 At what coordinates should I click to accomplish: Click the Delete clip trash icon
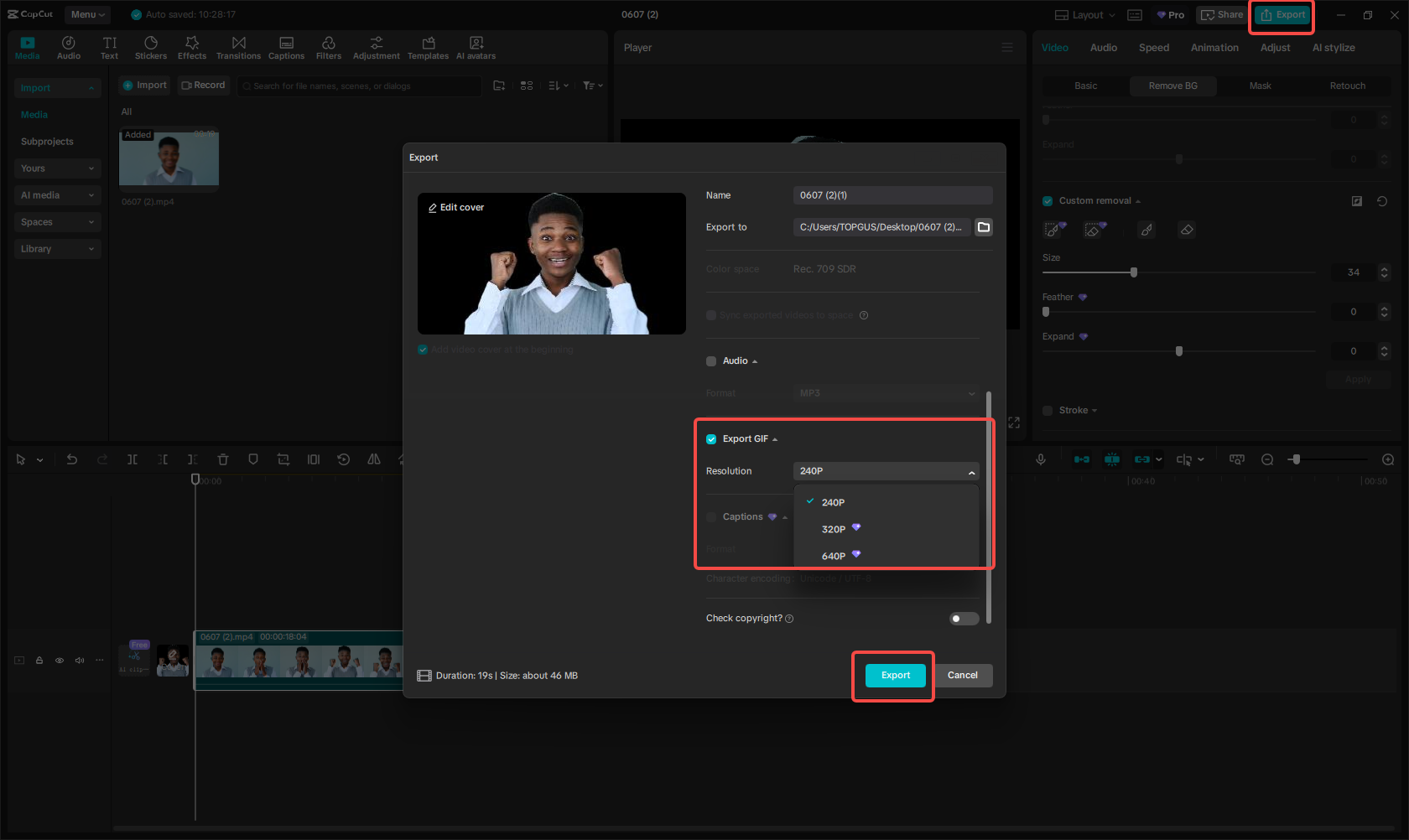222,459
